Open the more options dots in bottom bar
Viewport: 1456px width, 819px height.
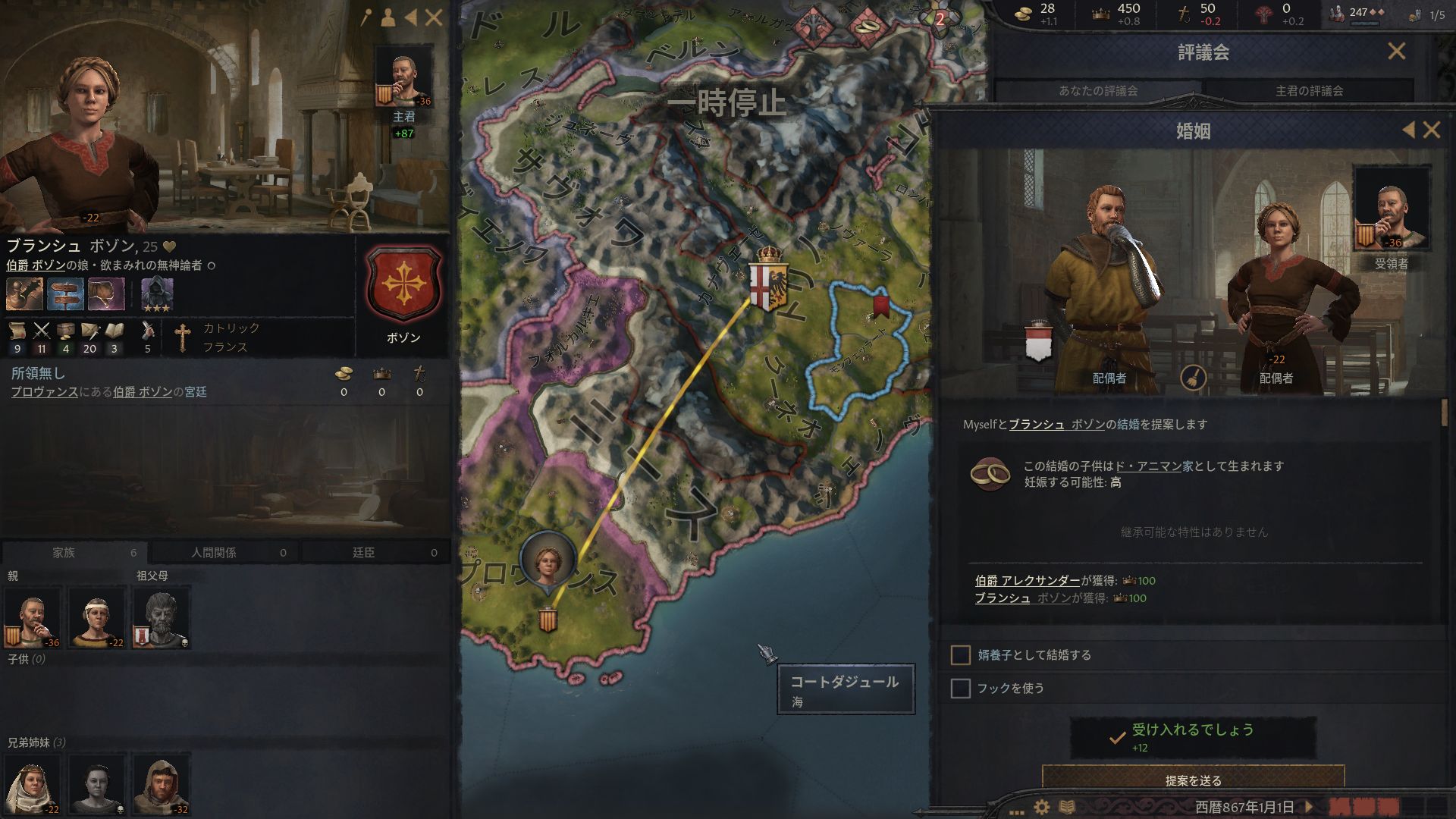[1016, 810]
